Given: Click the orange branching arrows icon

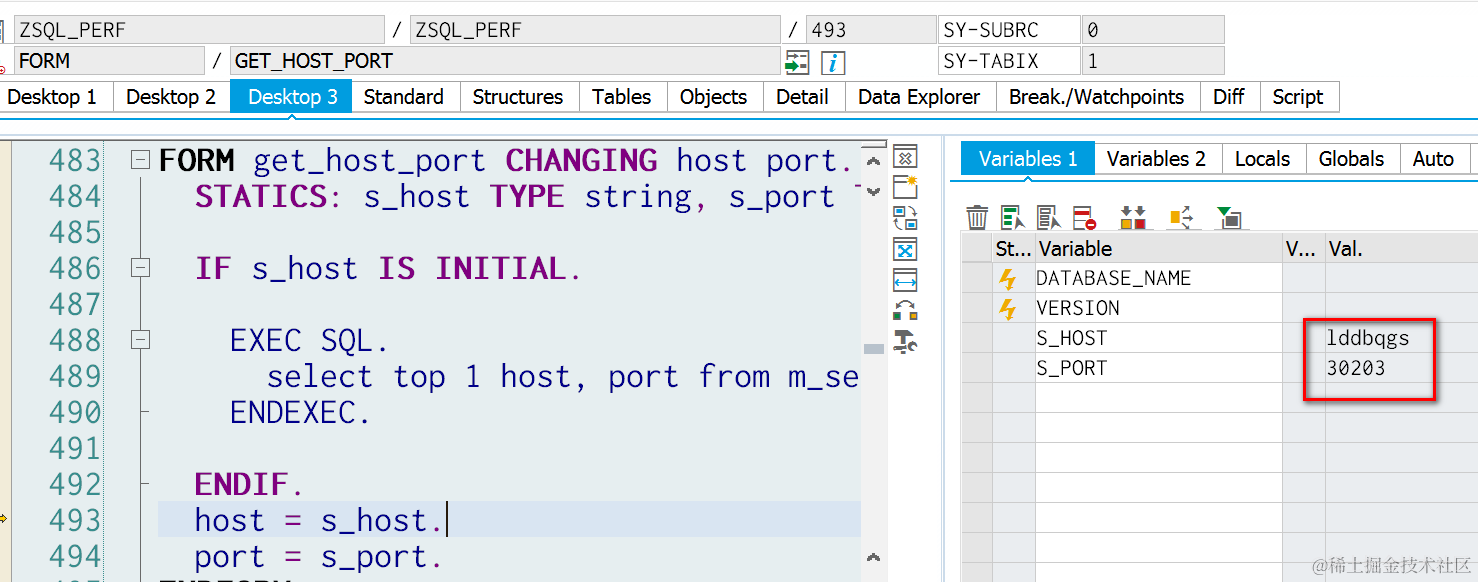Looking at the screenshot, I should [1181, 216].
